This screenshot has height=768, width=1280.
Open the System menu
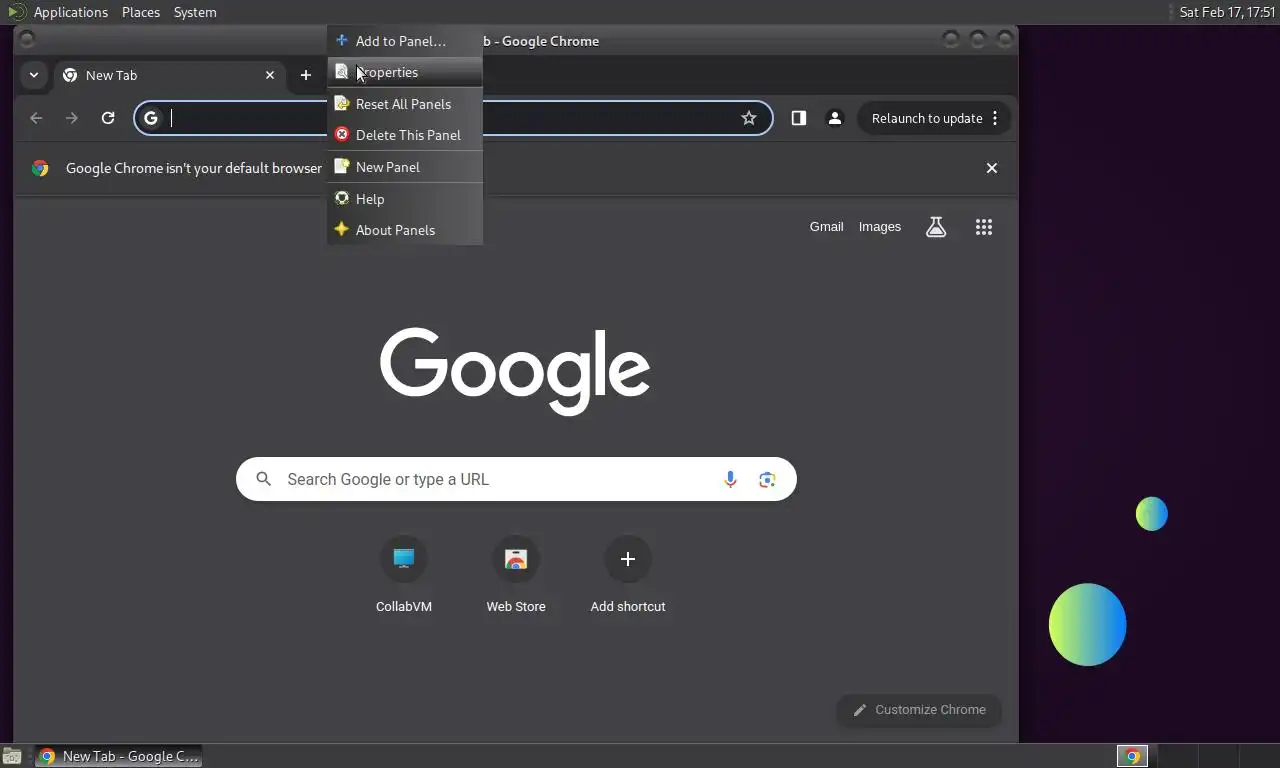pos(195,12)
